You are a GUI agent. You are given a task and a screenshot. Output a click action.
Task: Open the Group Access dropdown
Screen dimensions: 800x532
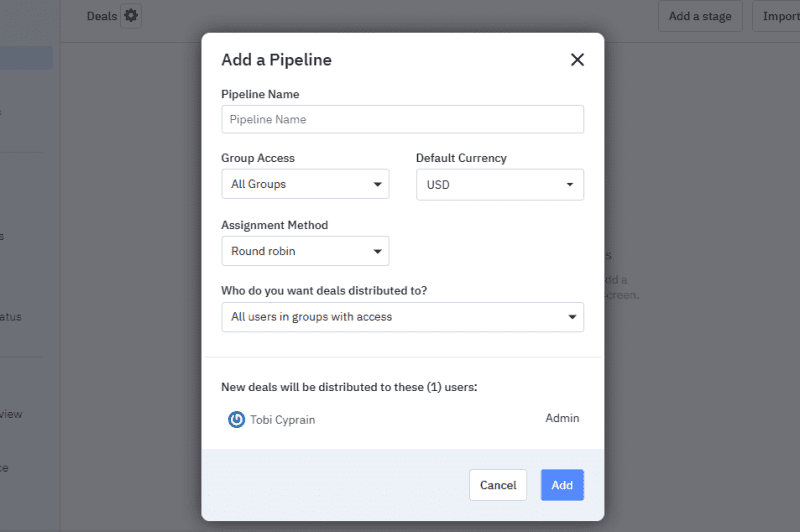[x=305, y=184]
